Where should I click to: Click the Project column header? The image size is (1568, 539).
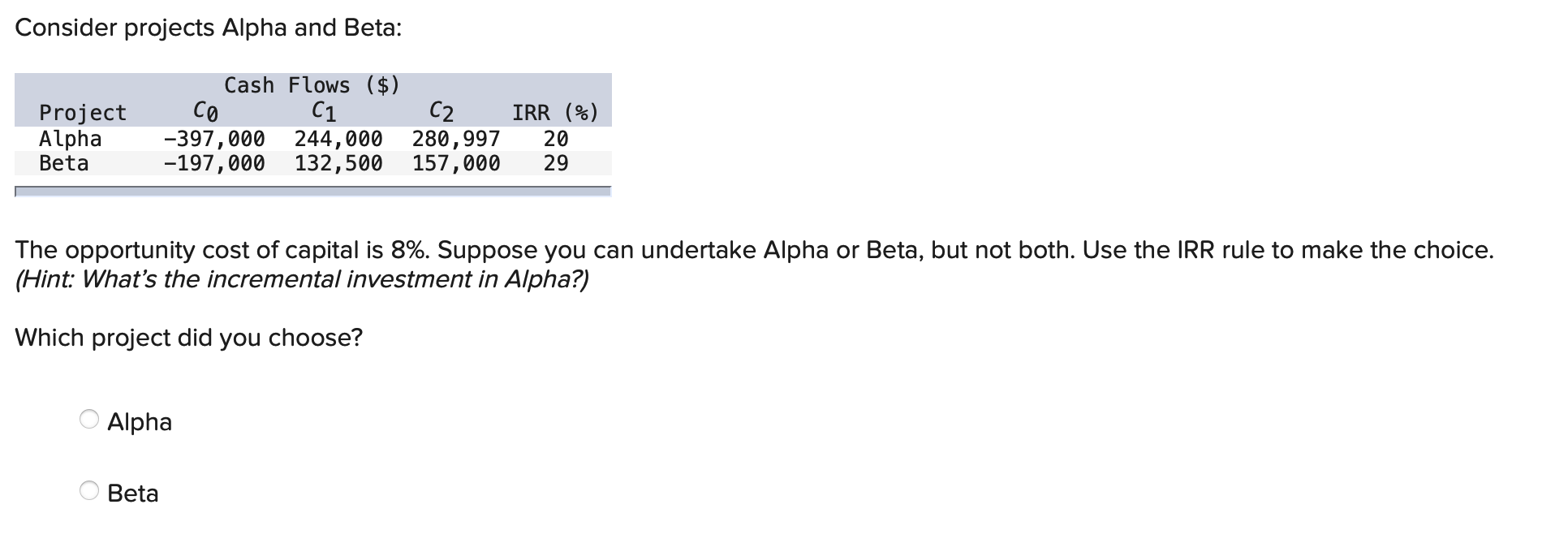tap(84, 112)
